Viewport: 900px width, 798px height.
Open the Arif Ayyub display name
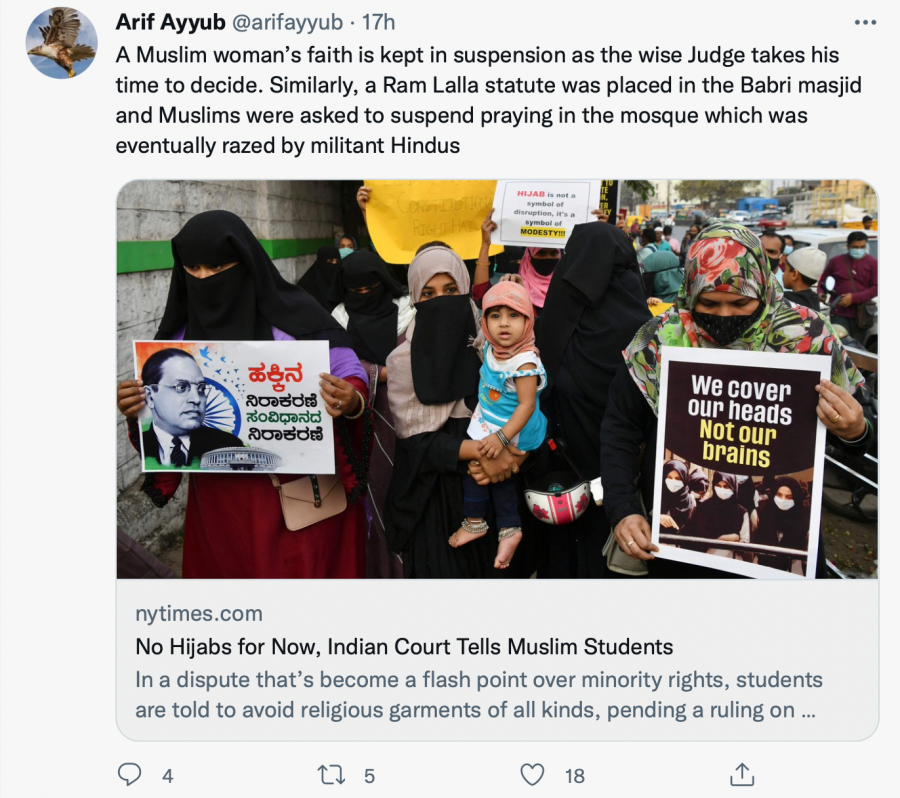(x=170, y=22)
